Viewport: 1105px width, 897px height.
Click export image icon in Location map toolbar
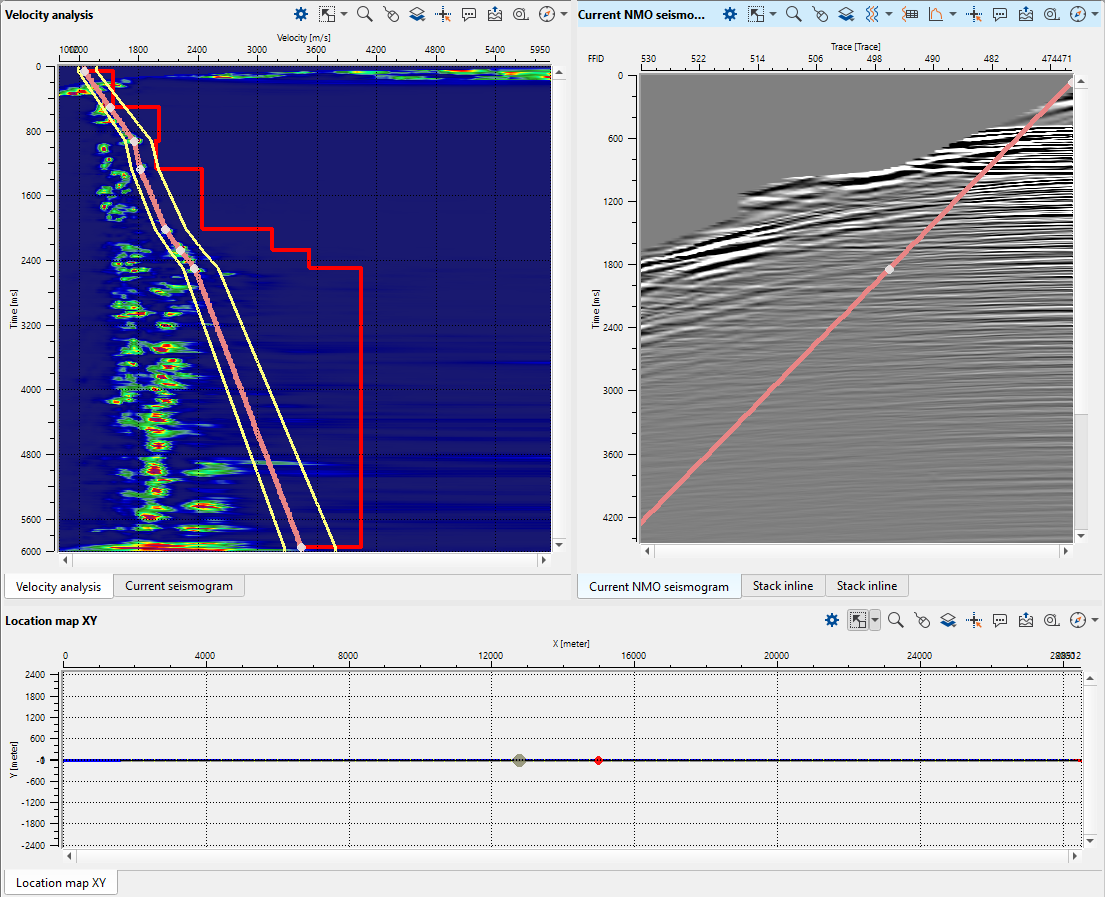[1026, 621]
